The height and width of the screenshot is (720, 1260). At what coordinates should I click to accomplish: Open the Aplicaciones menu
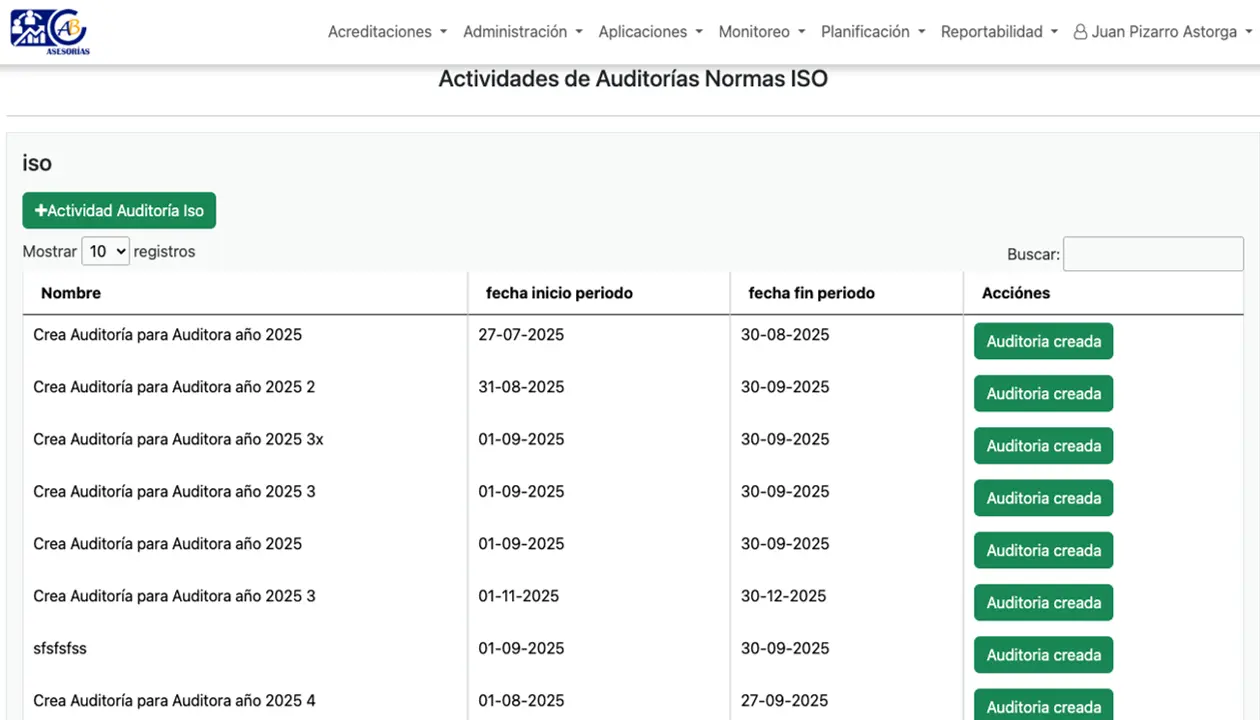(x=650, y=32)
